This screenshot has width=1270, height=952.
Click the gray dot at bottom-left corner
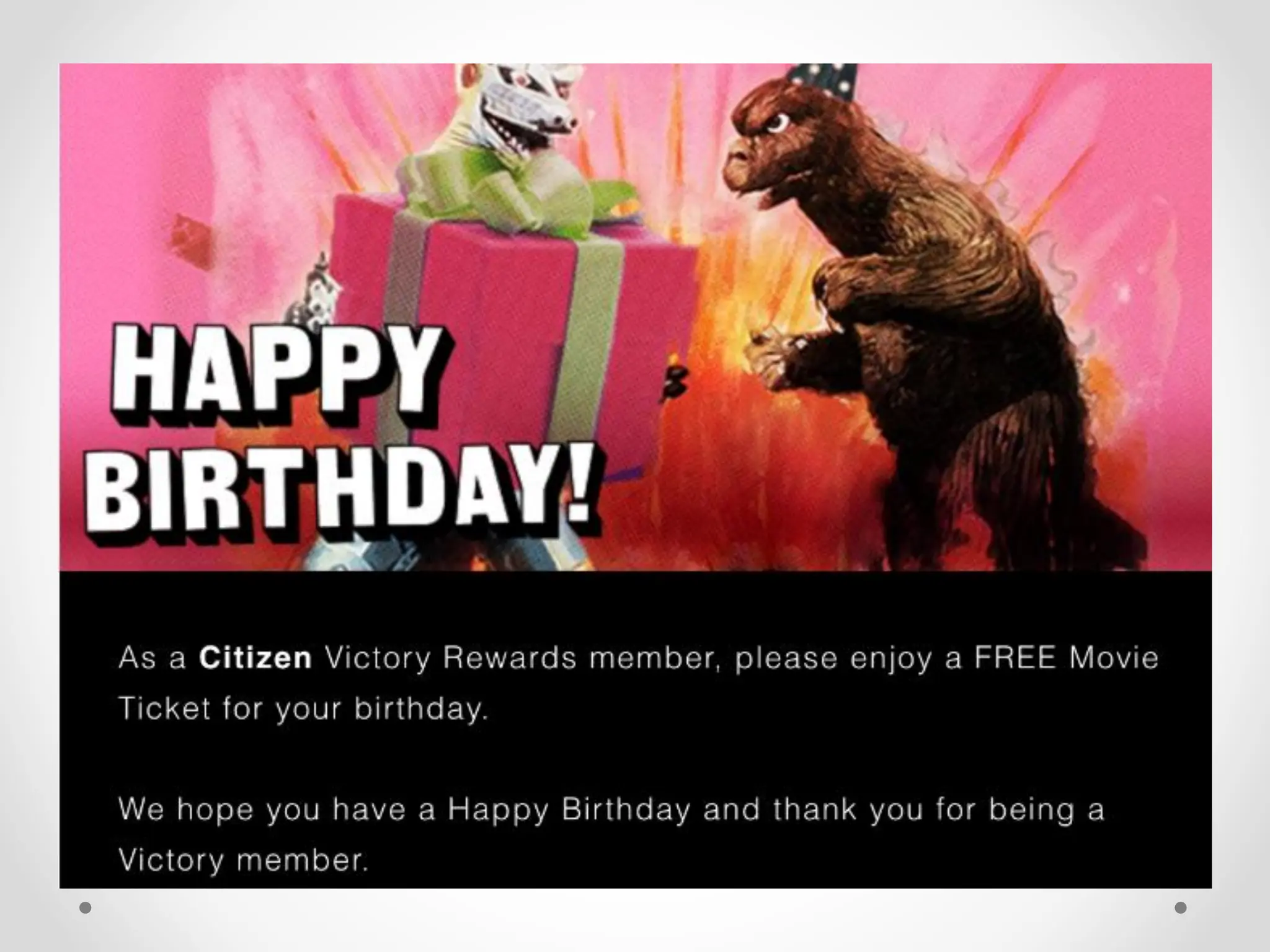(x=86, y=907)
